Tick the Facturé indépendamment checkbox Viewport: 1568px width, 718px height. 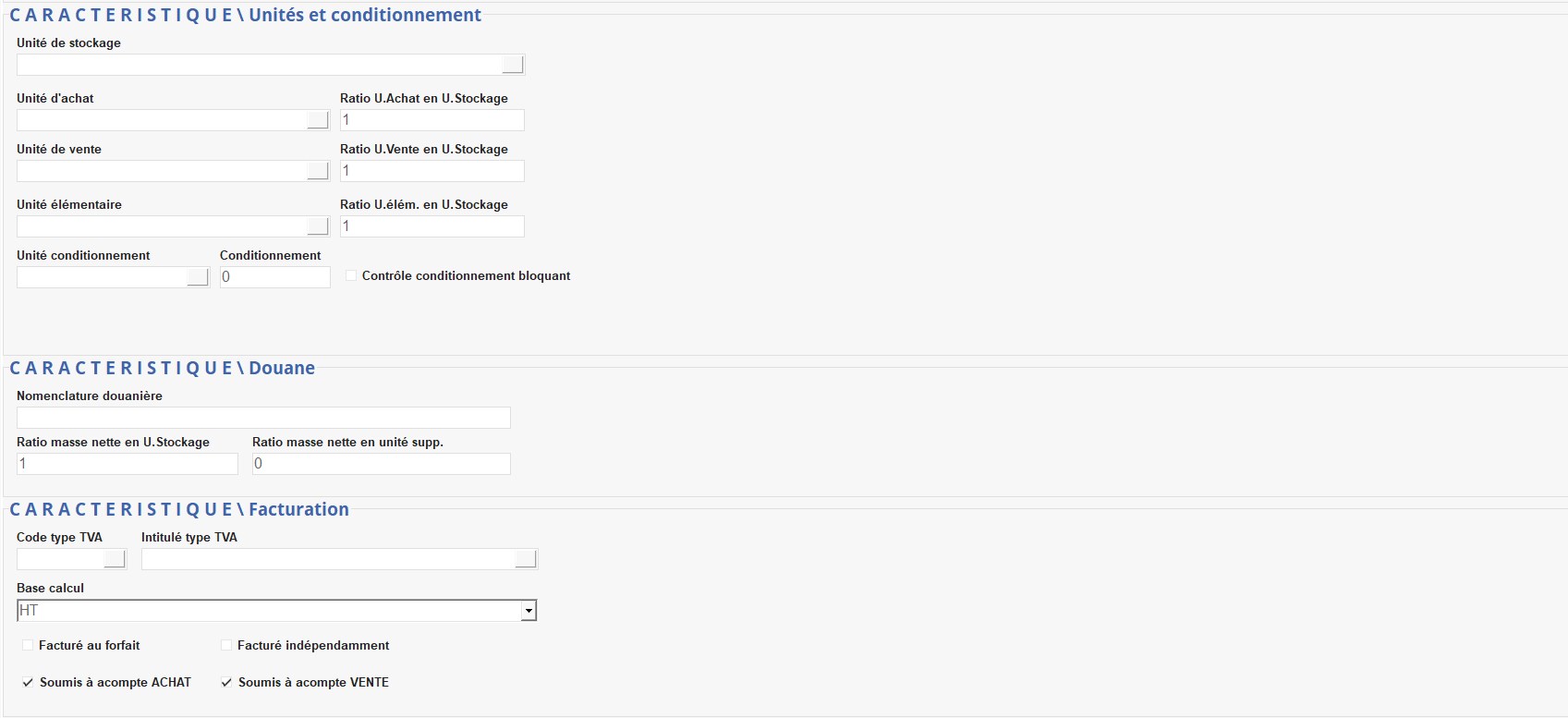(226, 645)
